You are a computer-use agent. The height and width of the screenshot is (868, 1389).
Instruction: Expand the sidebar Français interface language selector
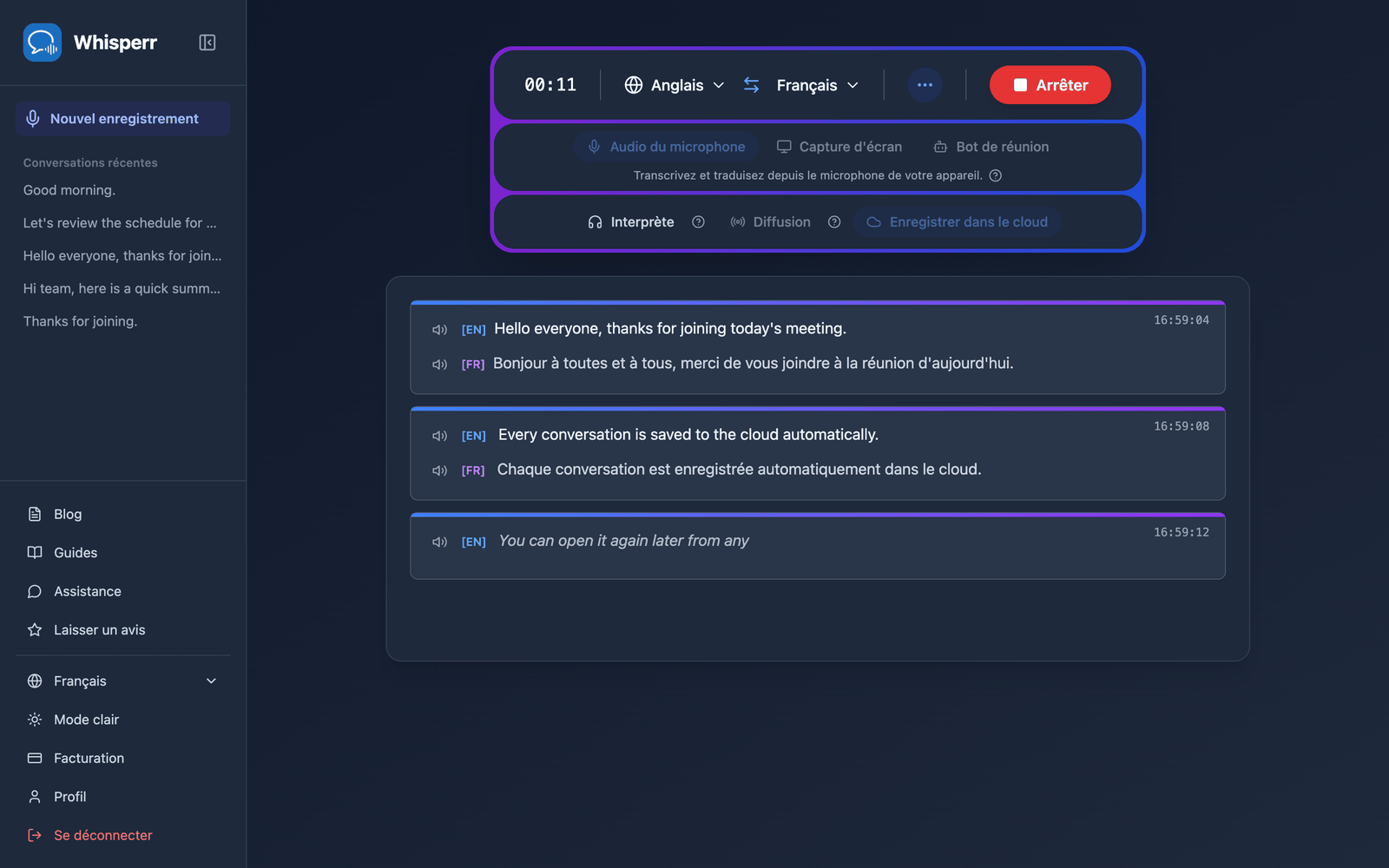click(122, 681)
